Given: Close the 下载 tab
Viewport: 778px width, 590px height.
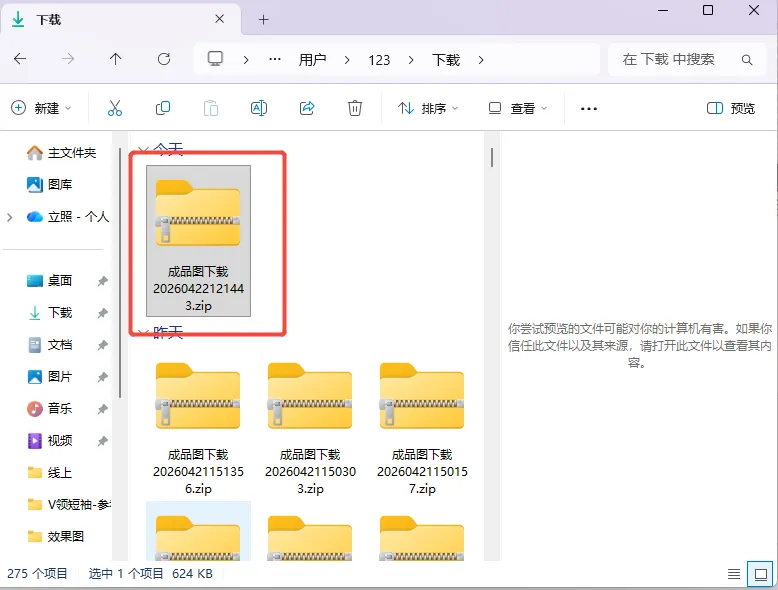Looking at the screenshot, I should (219, 19).
